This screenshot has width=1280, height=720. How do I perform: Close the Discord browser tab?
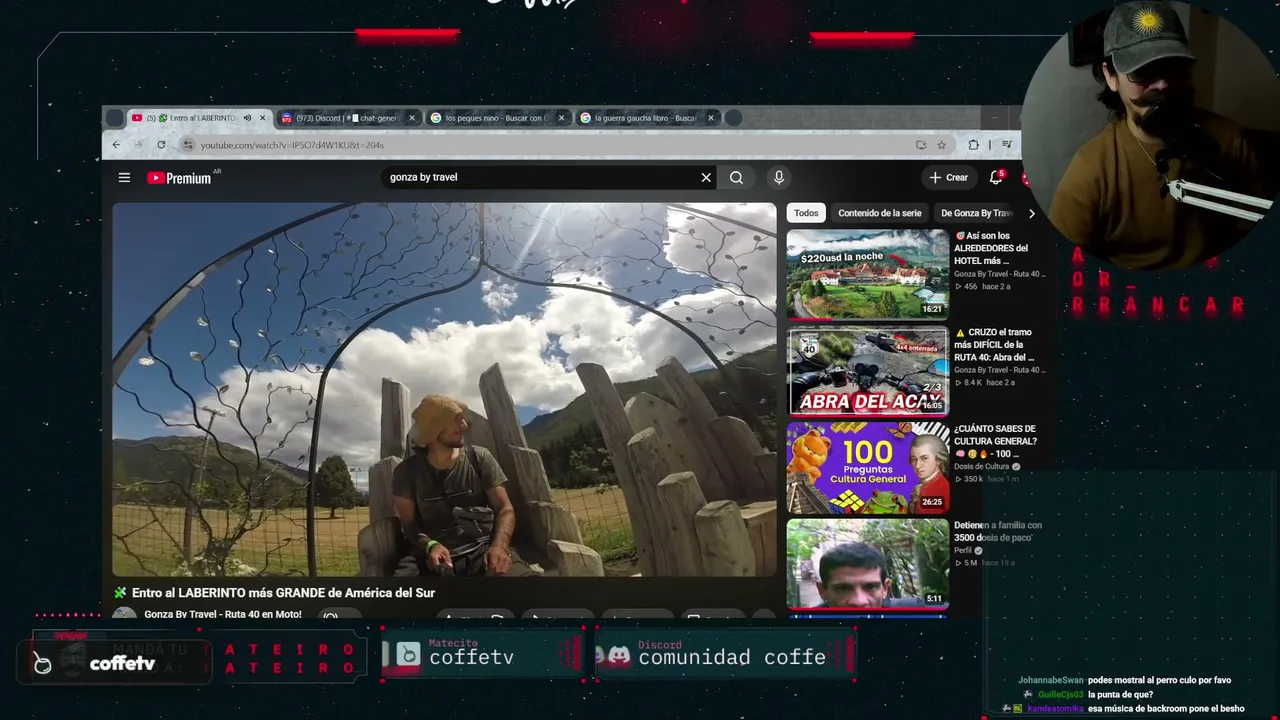(411, 118)
